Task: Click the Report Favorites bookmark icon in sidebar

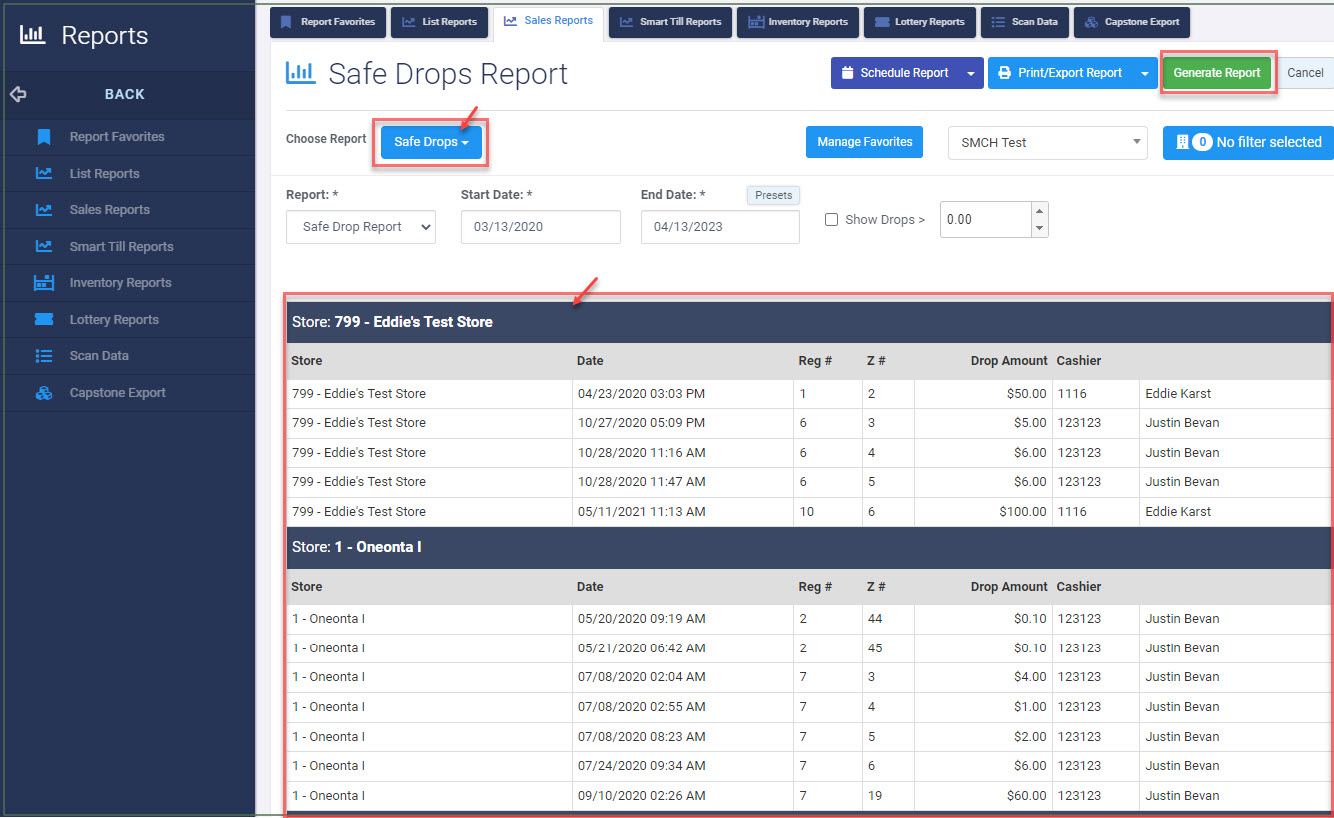Action: coord(44,137)
